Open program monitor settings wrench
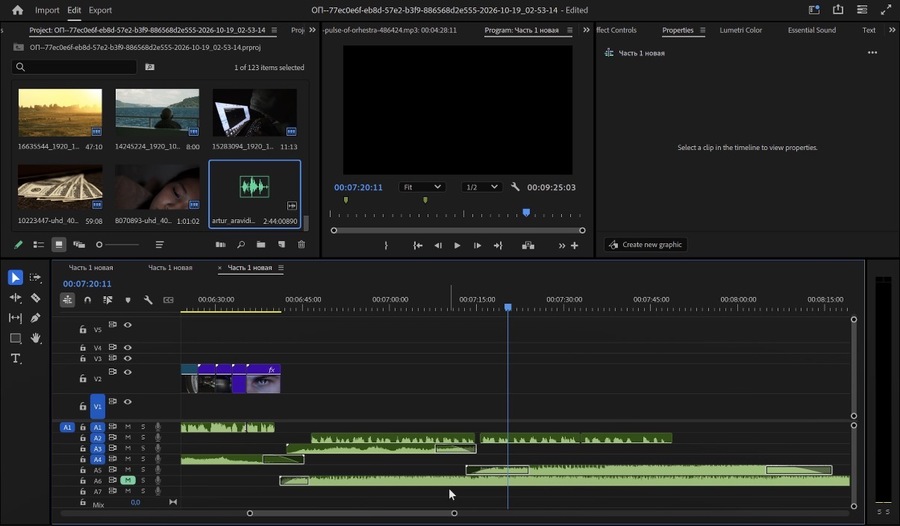This screenshot has width=900, height=526. [x=515, y=187]
